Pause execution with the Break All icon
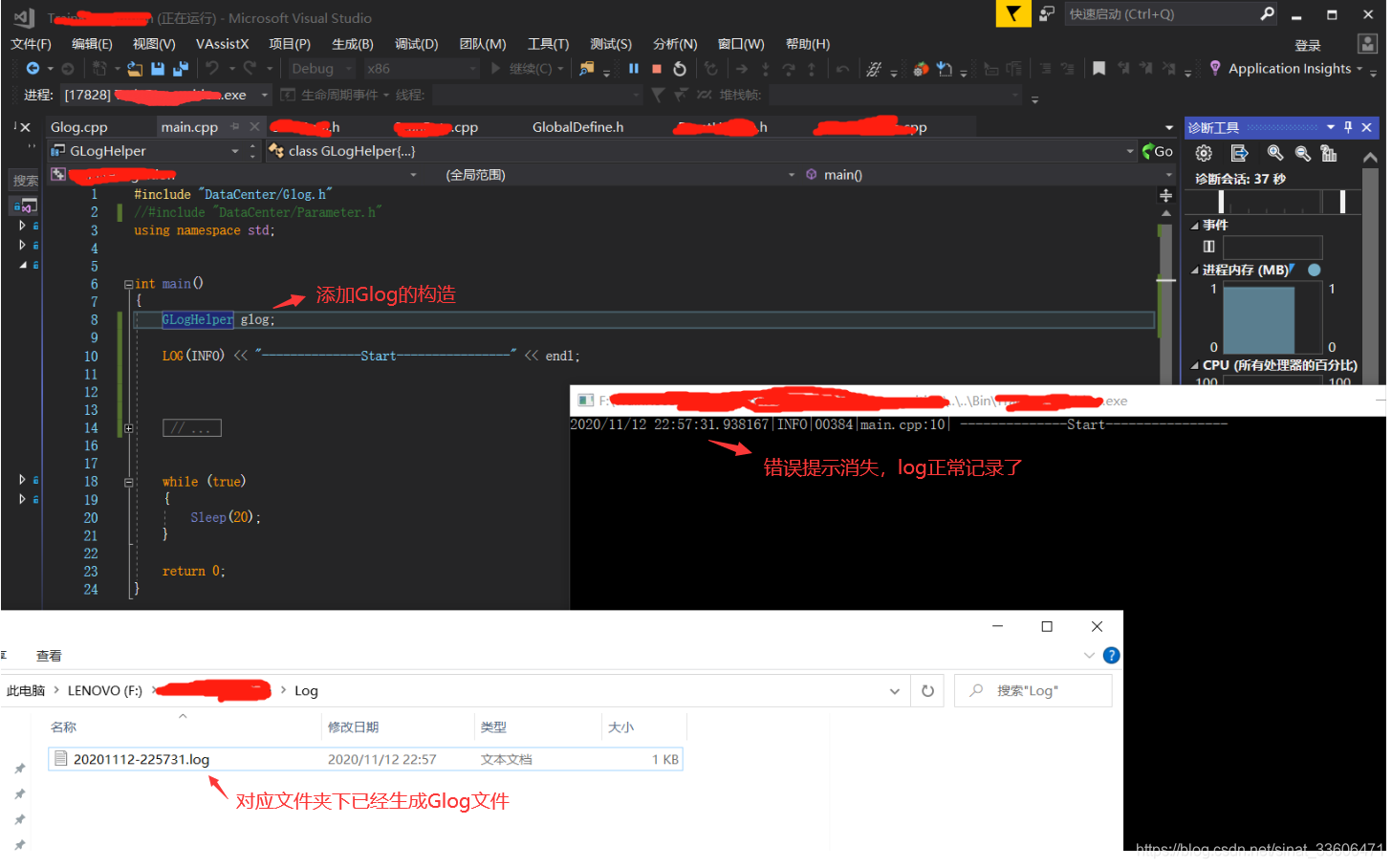 point(634,69)
